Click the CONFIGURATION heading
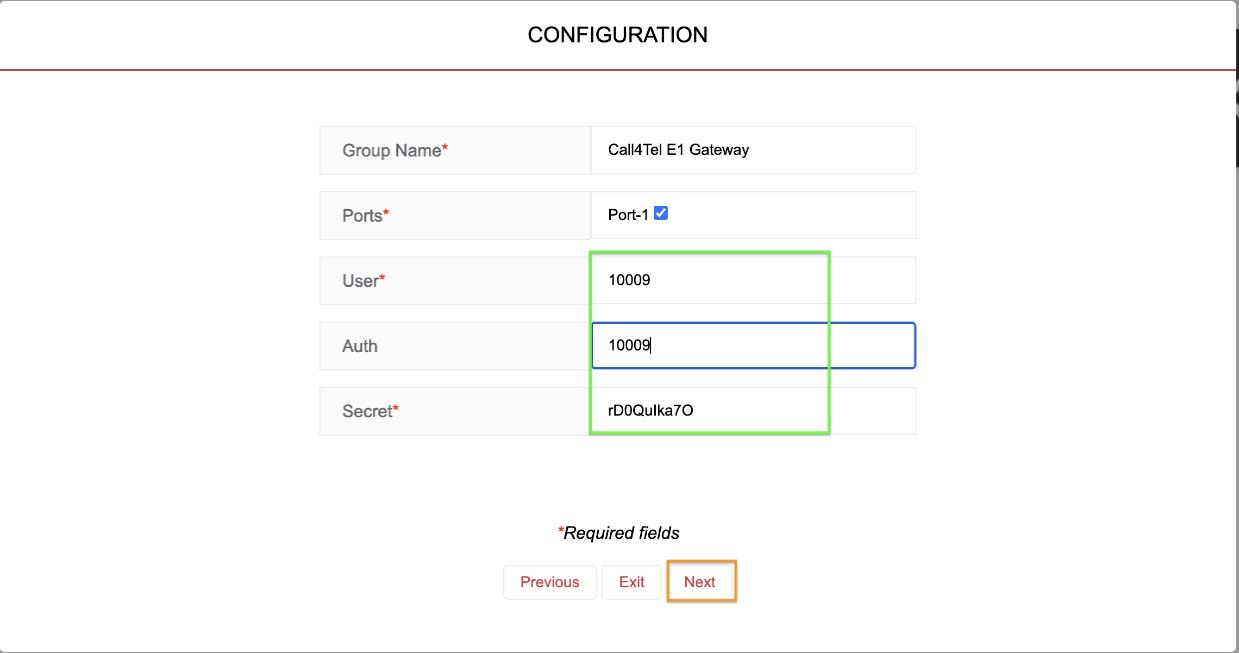 pyautogui.click(x=617, y=35)
